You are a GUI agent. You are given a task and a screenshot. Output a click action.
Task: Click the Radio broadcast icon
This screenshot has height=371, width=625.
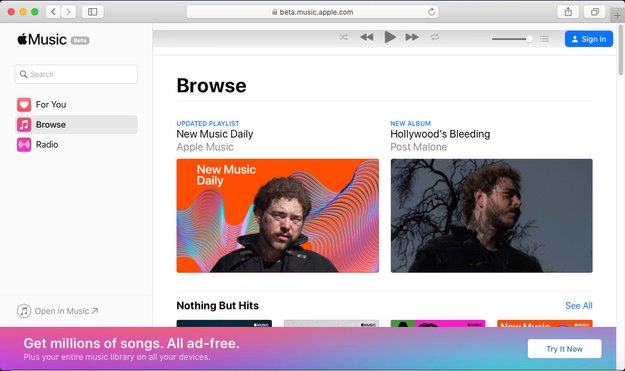point(24,144)
